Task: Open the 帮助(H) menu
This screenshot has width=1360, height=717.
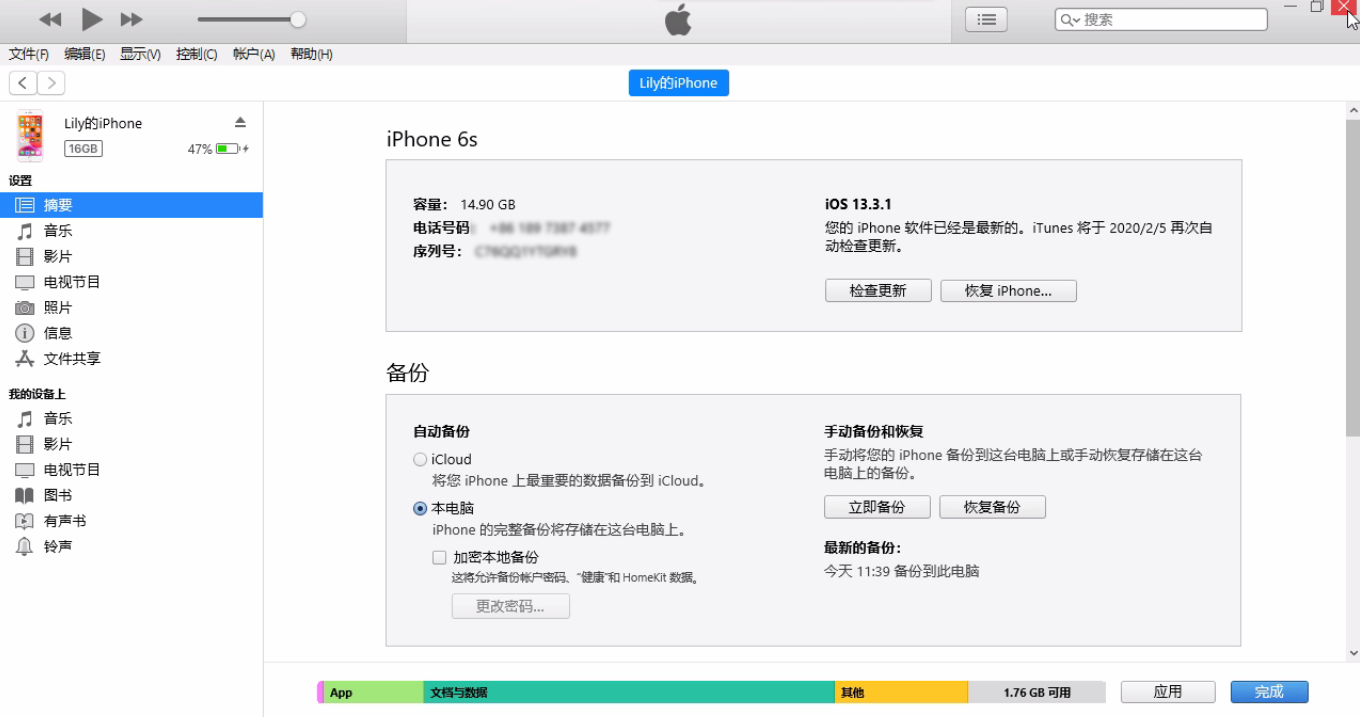Action: (312, 54)
